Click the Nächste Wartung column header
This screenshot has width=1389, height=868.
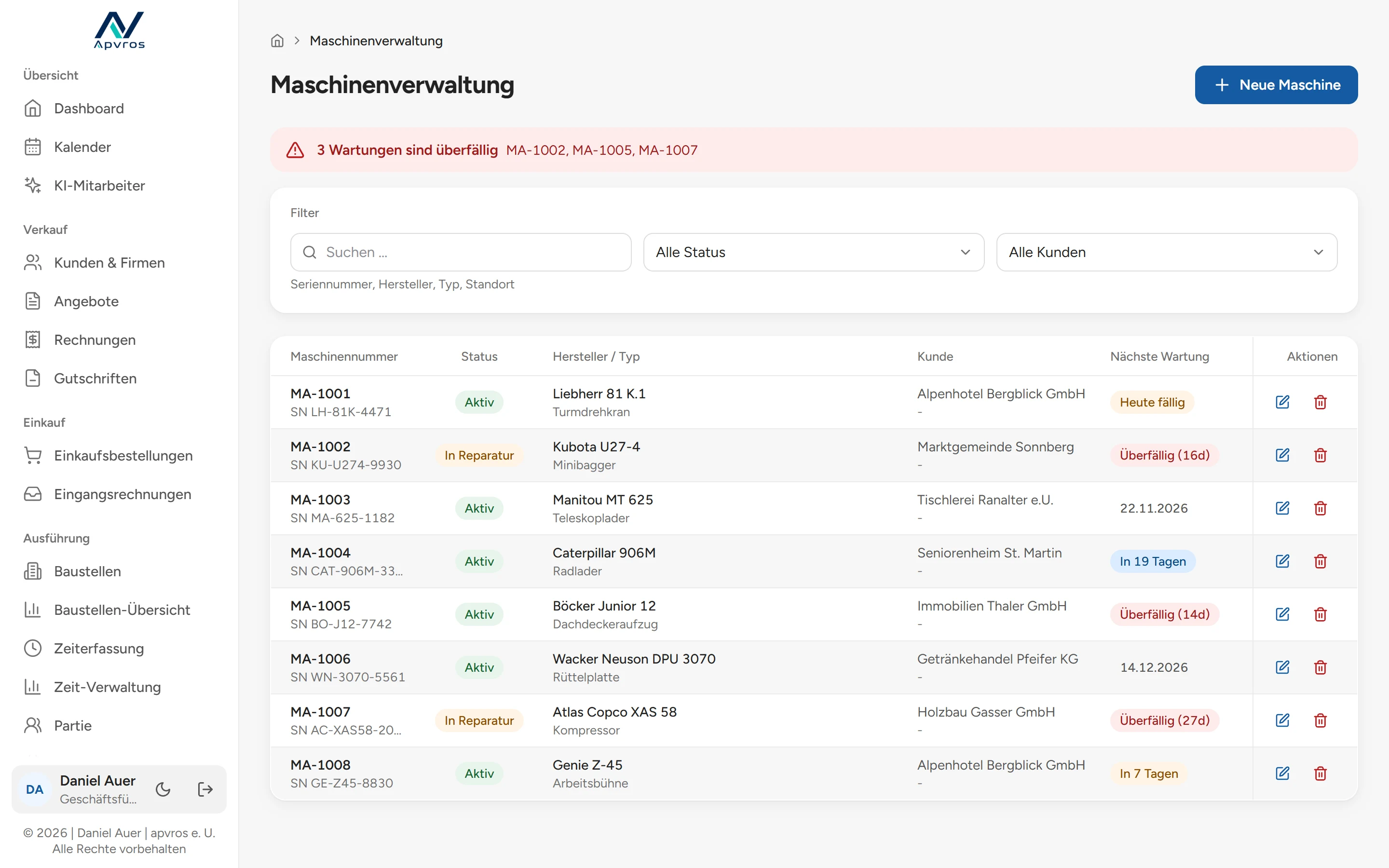tap(1159, 356)
